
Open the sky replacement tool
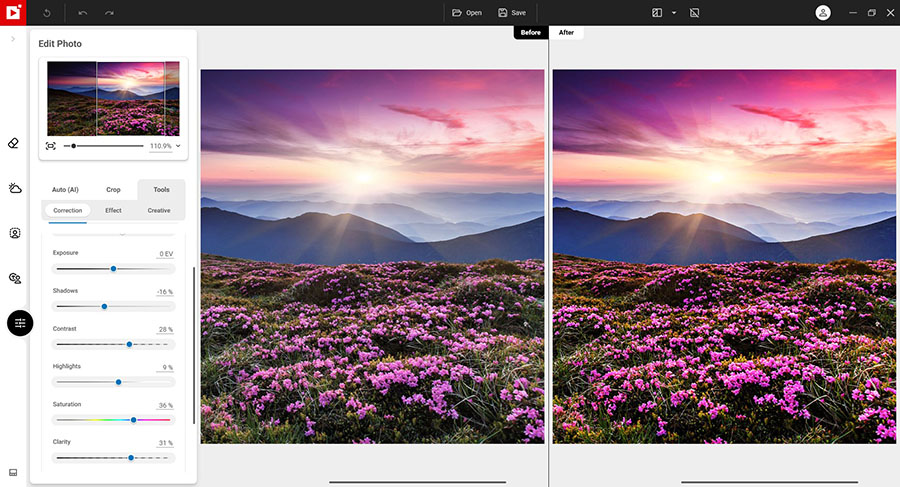point(14,188)
